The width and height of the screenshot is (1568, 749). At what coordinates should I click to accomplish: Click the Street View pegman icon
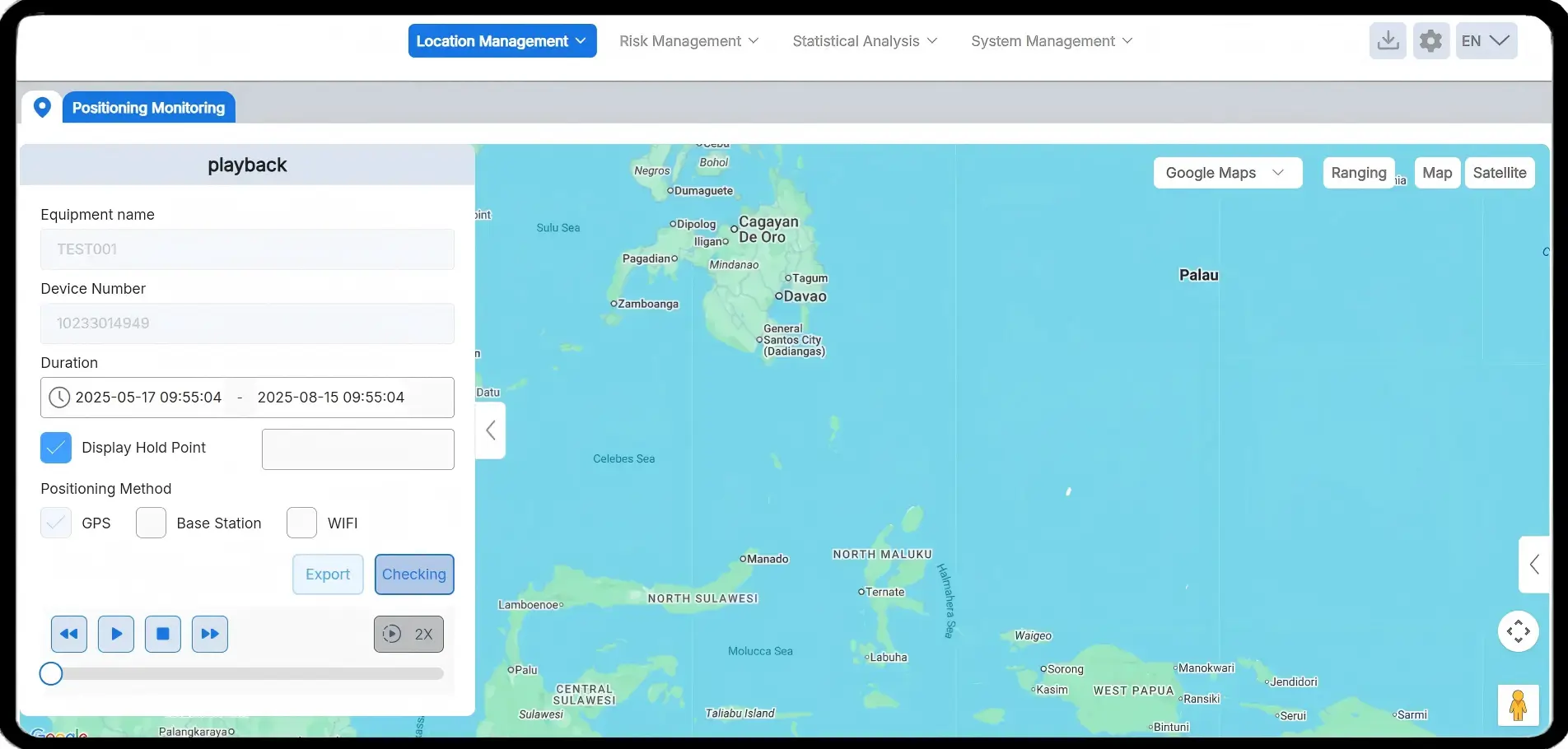pyautogui.click(x=1518, y=705)
